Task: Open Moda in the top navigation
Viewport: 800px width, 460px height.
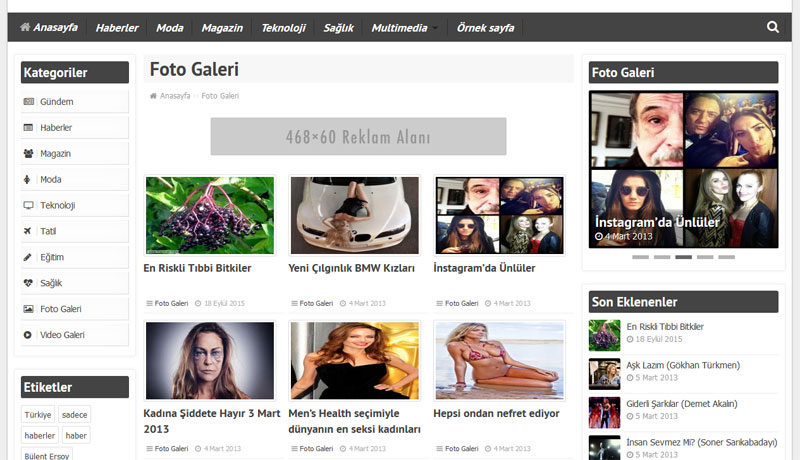Action: pos(169,28)
